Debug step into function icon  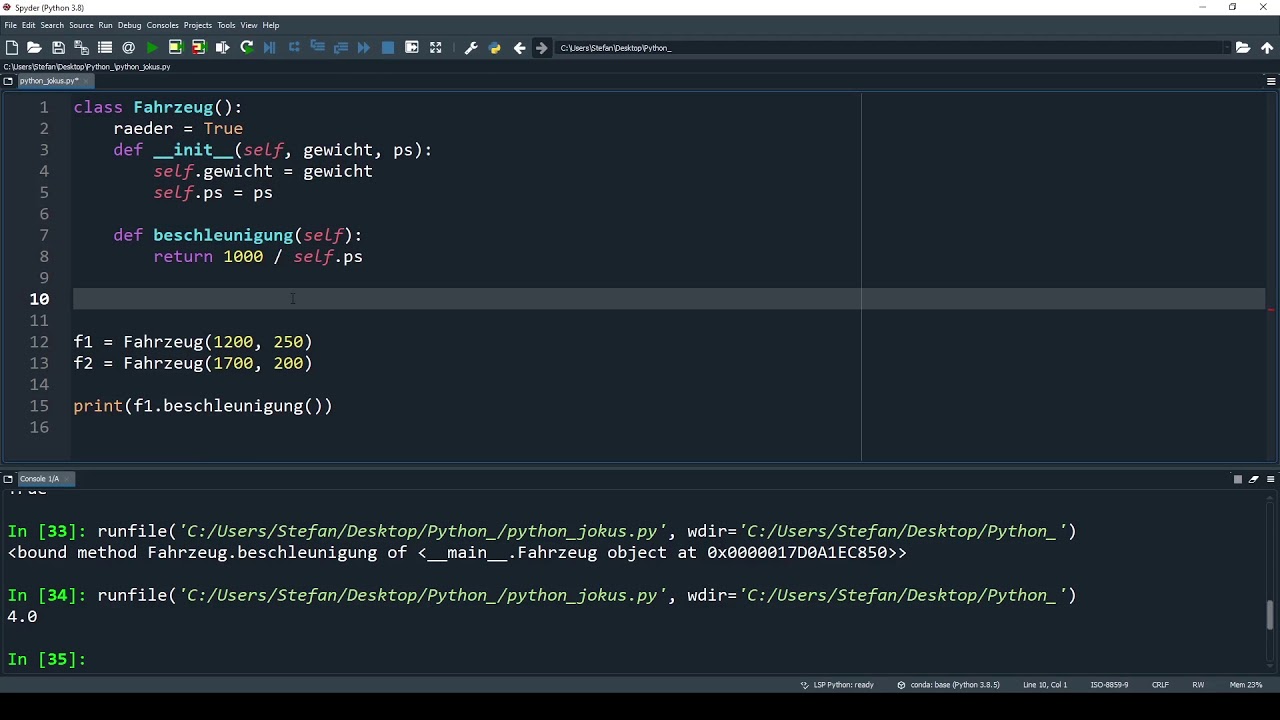pyautogui.click(x=317, y=48)
